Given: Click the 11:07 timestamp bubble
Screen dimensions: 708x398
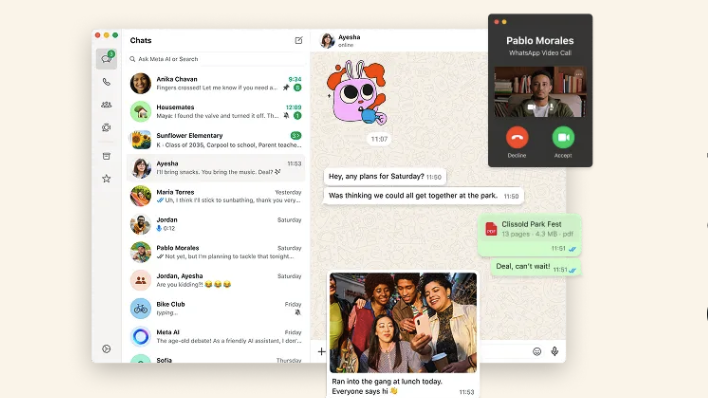Looking at the screenshot, I should 379,139.
